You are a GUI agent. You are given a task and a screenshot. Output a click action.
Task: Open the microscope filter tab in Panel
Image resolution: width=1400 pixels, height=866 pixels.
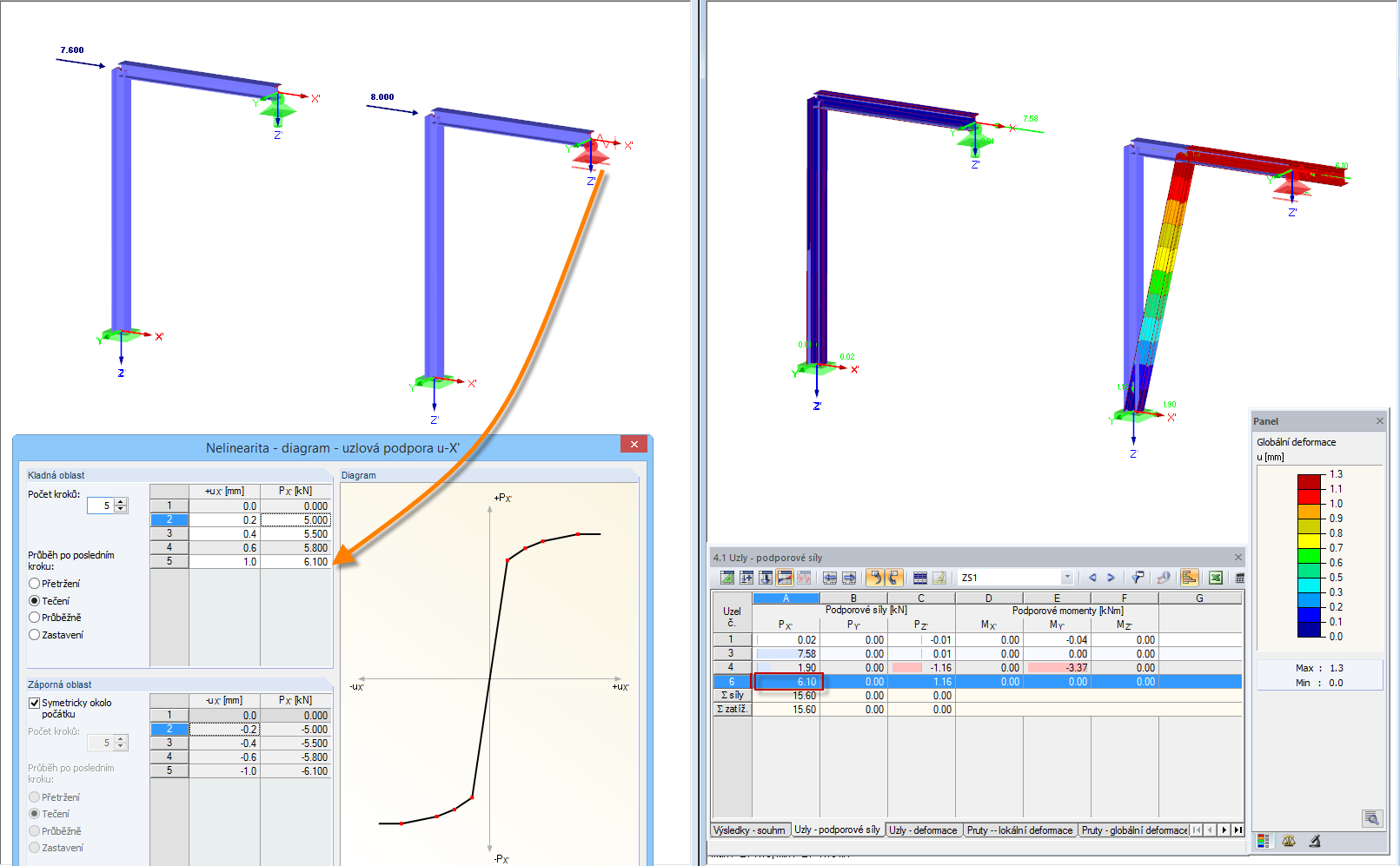pyautogui.click(x=1315, y=841)
